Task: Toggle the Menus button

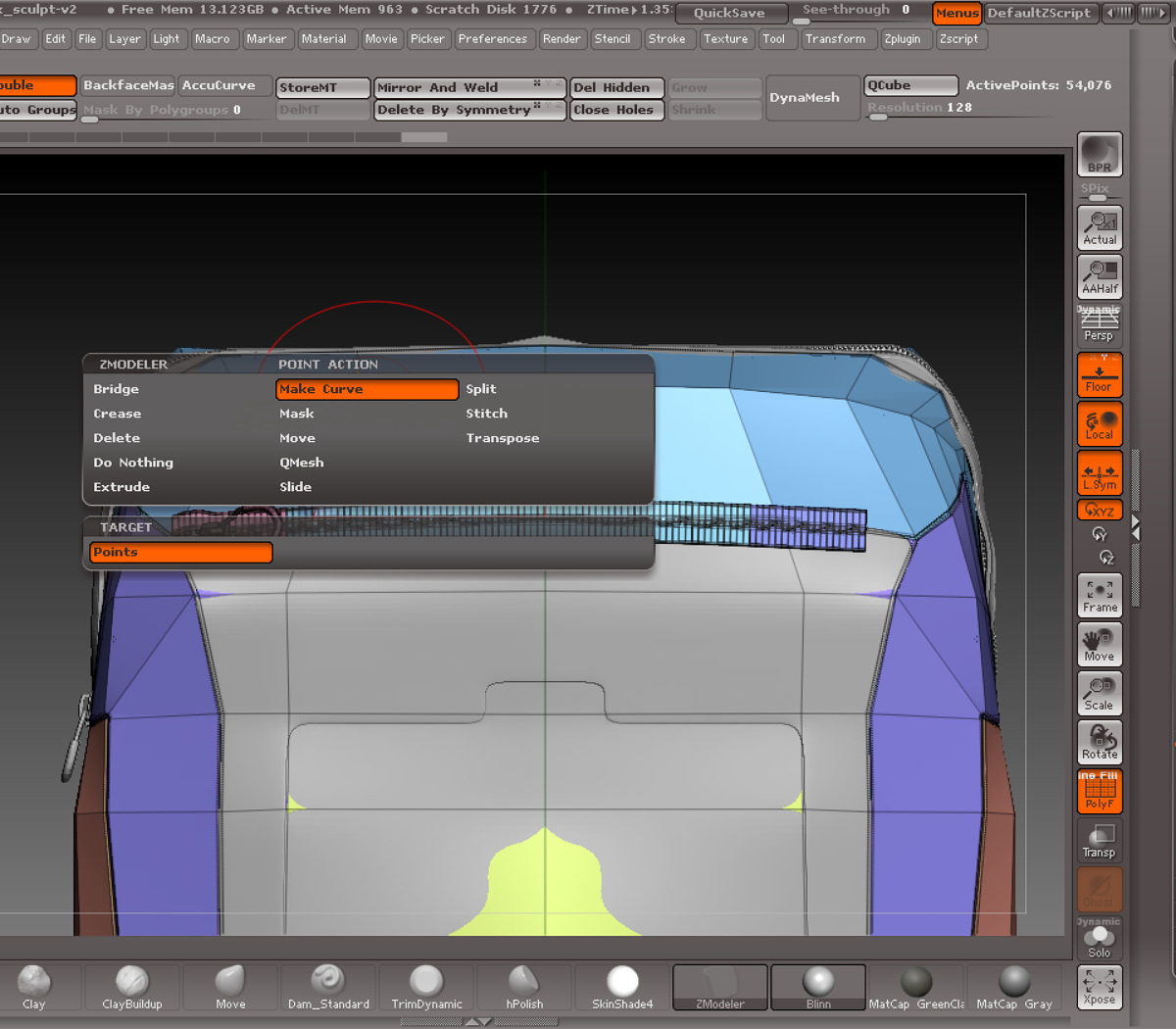Action: (x=956, y=13)
